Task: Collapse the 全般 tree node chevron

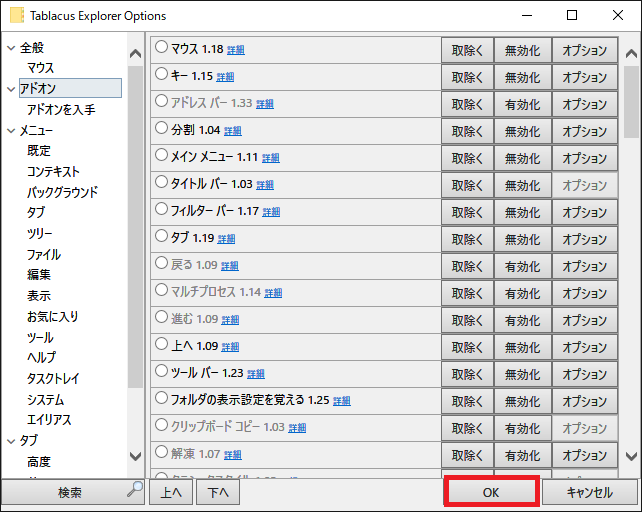Action: [11, 48]
